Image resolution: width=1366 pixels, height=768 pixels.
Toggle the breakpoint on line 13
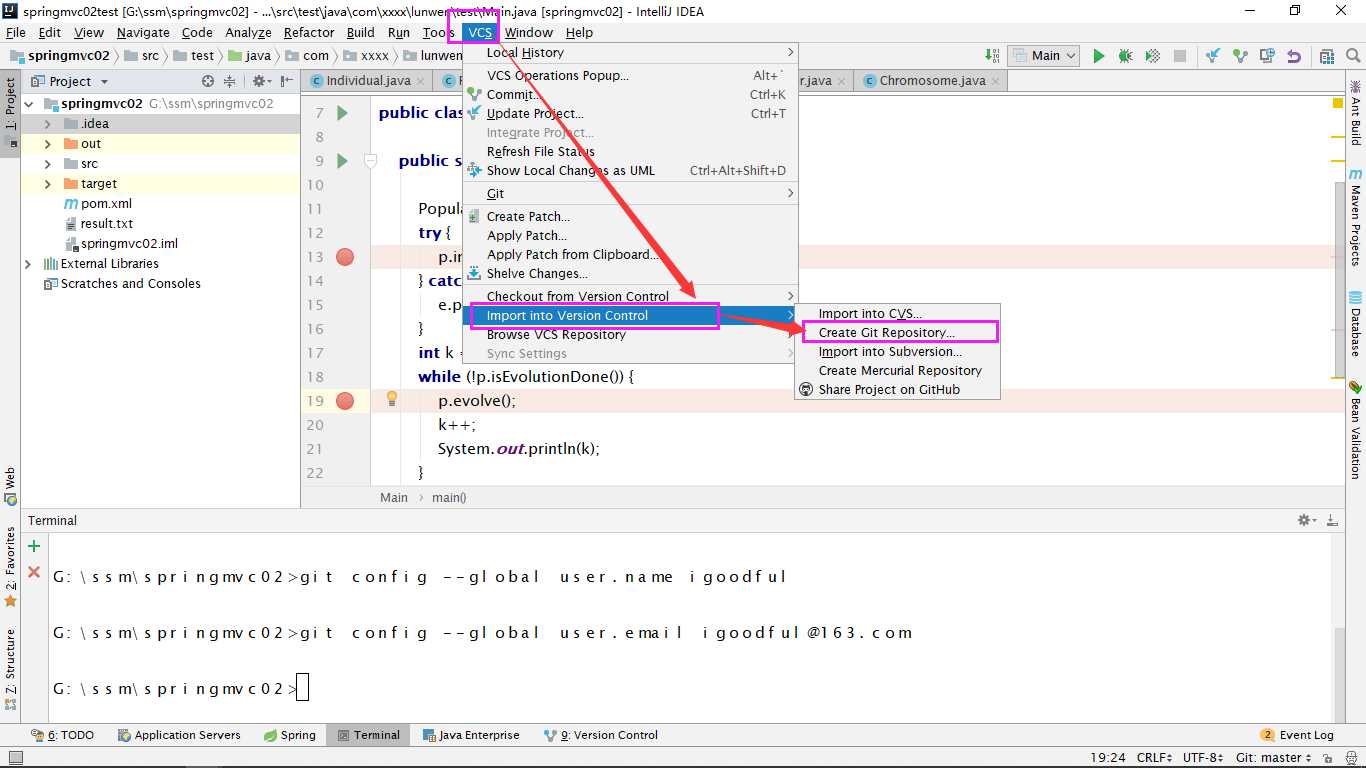pos(345,257)
